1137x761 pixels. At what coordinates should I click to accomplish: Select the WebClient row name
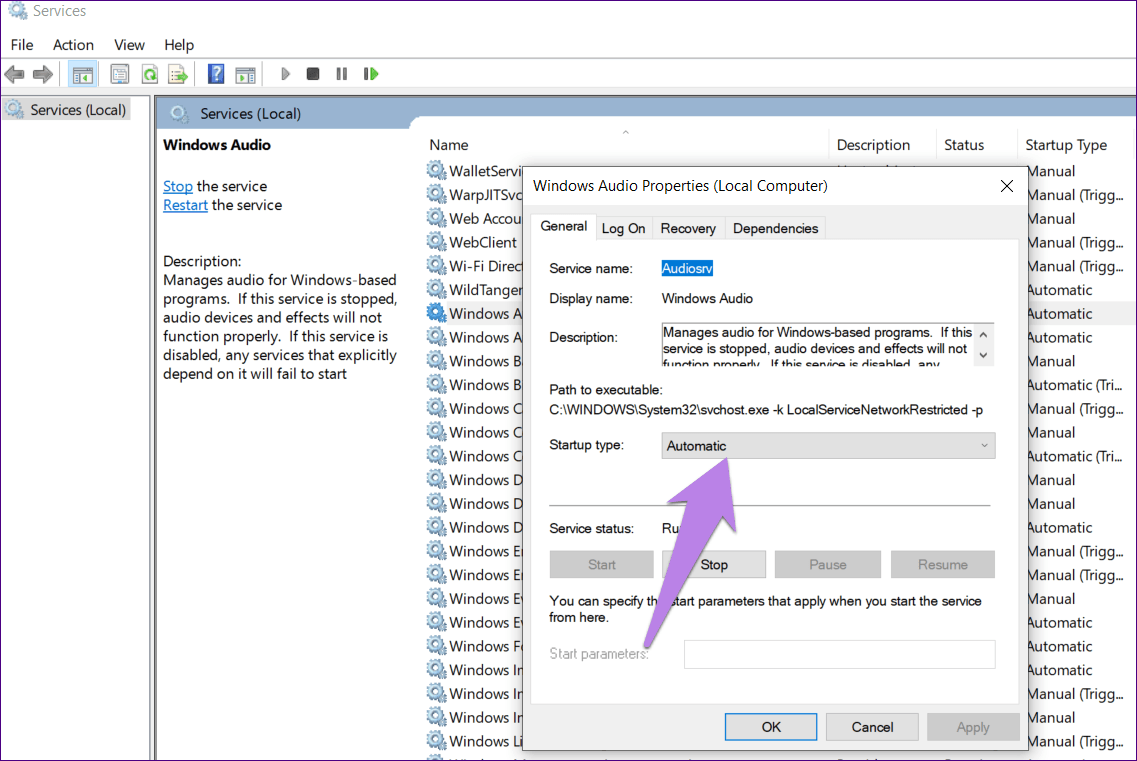[483, 242]
